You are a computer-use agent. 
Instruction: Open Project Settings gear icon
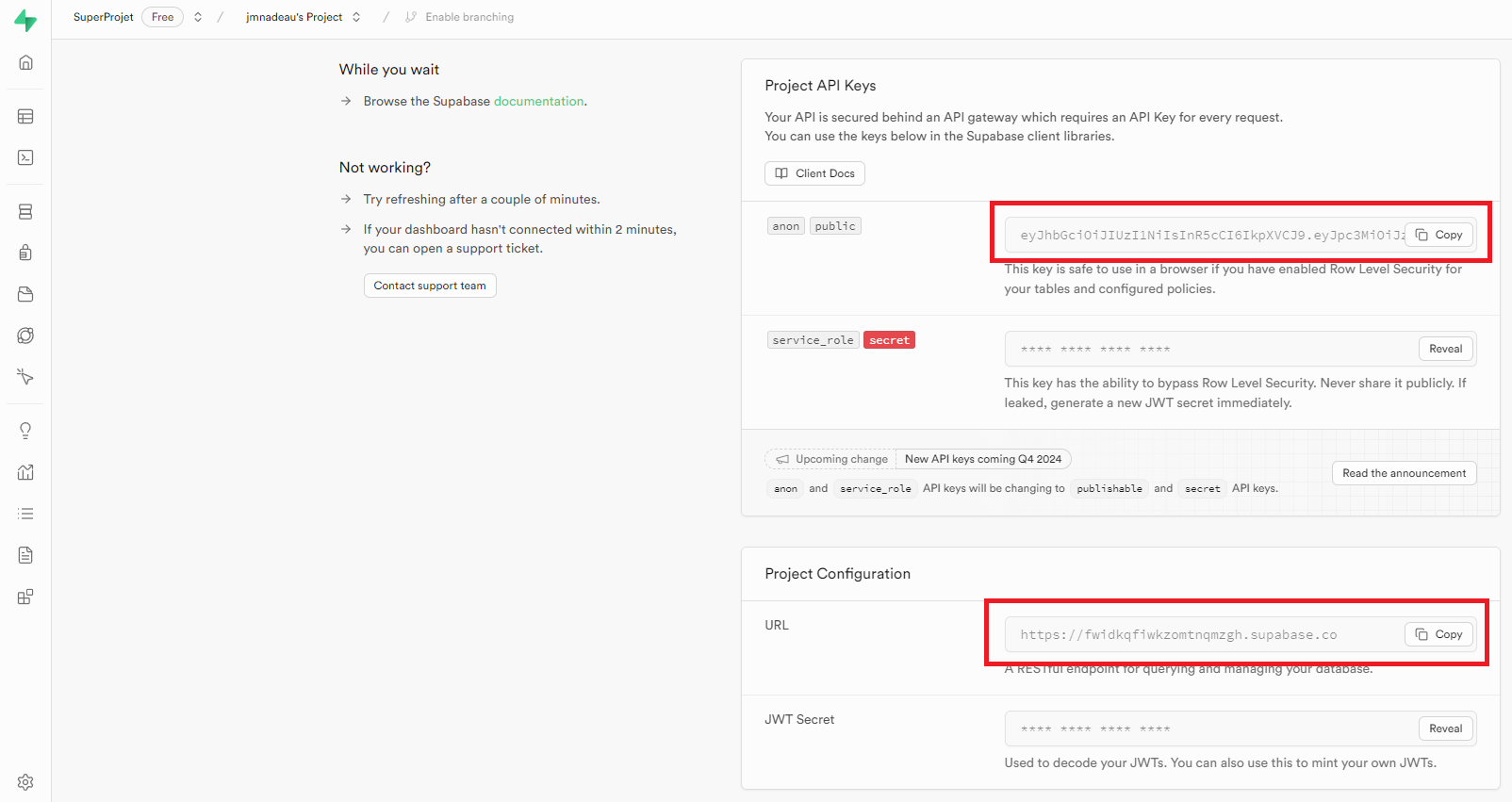25,782
